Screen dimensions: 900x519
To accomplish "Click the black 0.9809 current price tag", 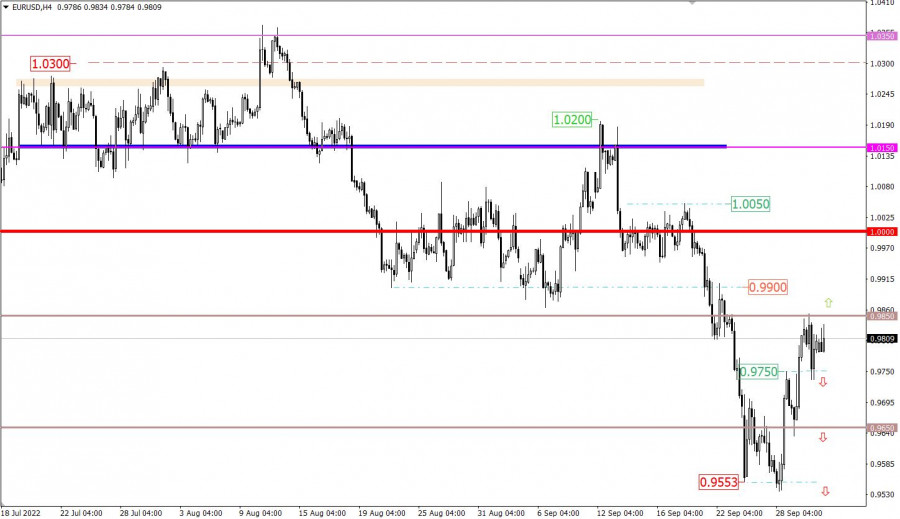I will pos(882,339).
